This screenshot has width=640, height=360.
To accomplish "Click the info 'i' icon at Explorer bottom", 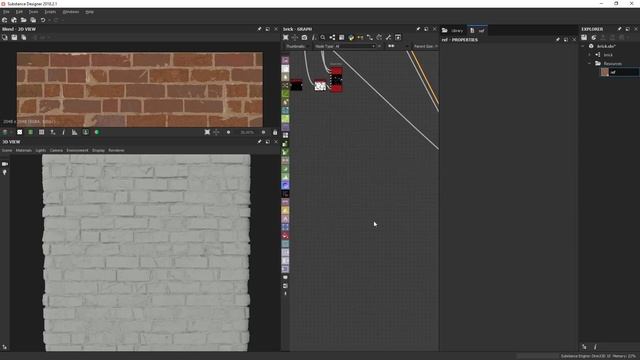I will point(595,347).
